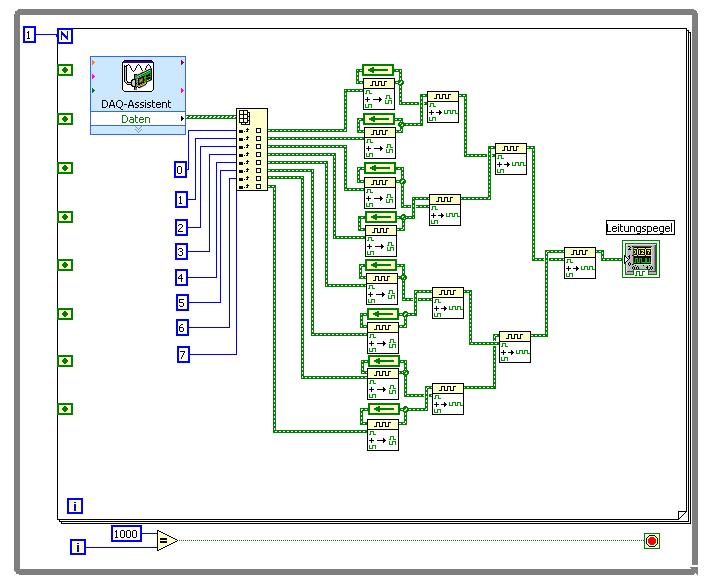Open the DAQ-Assistent express VI icon
This screenshot has width=728, height=577.
point(138,76)
